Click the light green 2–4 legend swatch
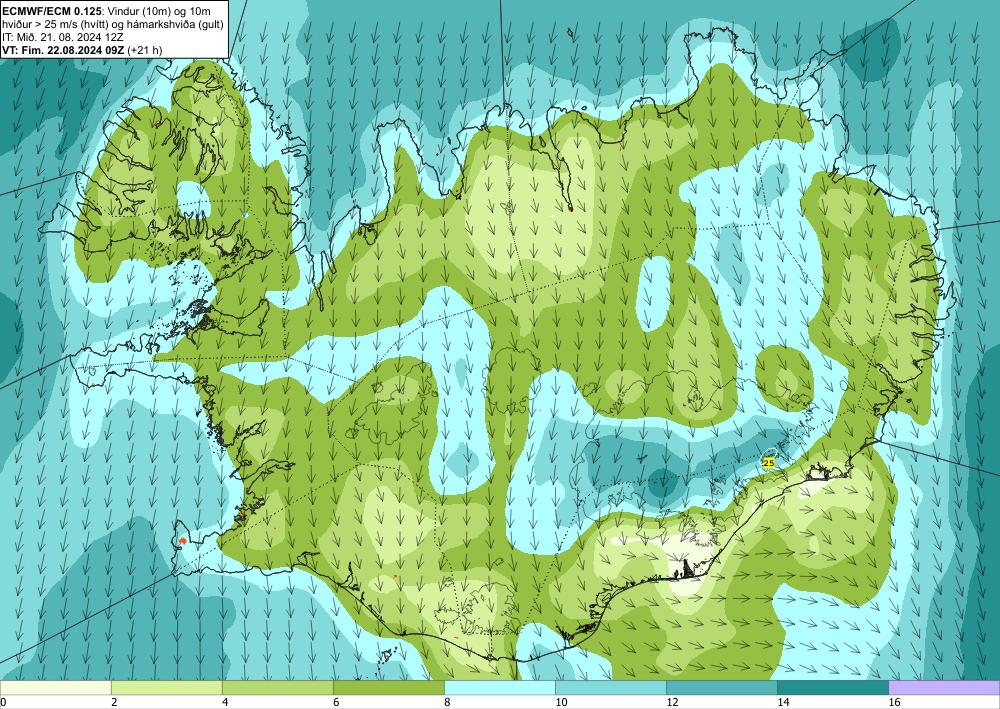Viewport: 1000px width, 709px height. [166, 688]
